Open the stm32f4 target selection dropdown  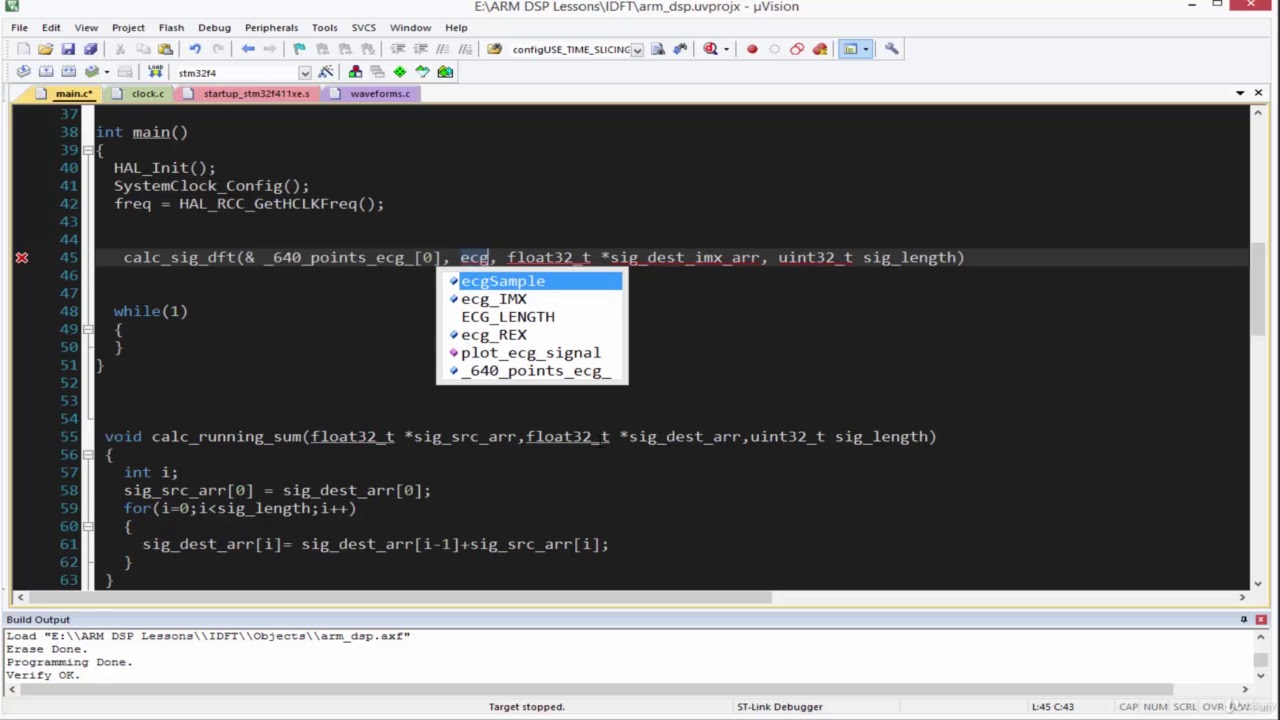pyautogui.click(x=304, y=72)
